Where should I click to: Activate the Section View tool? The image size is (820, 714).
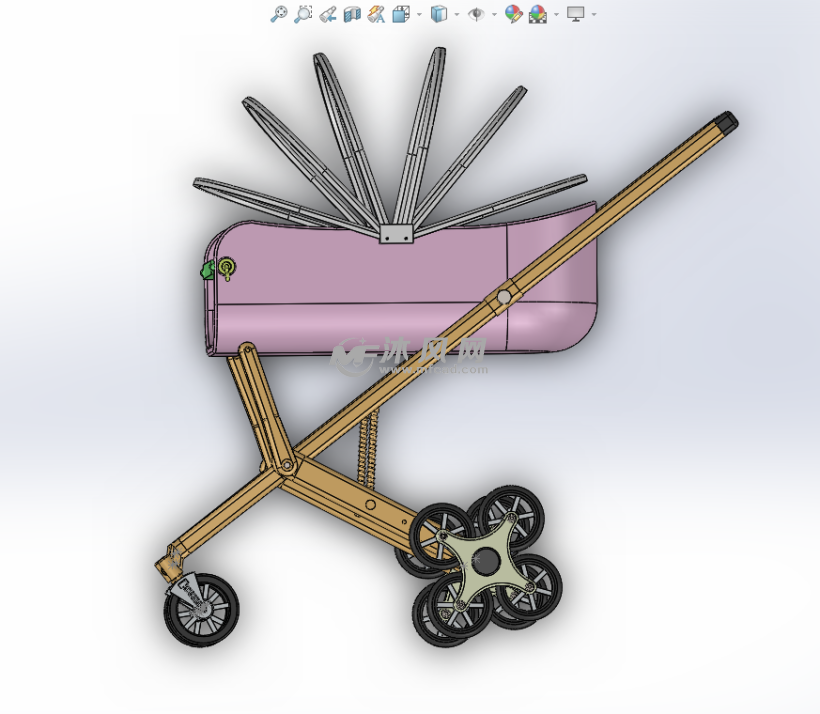coord(352,14)
